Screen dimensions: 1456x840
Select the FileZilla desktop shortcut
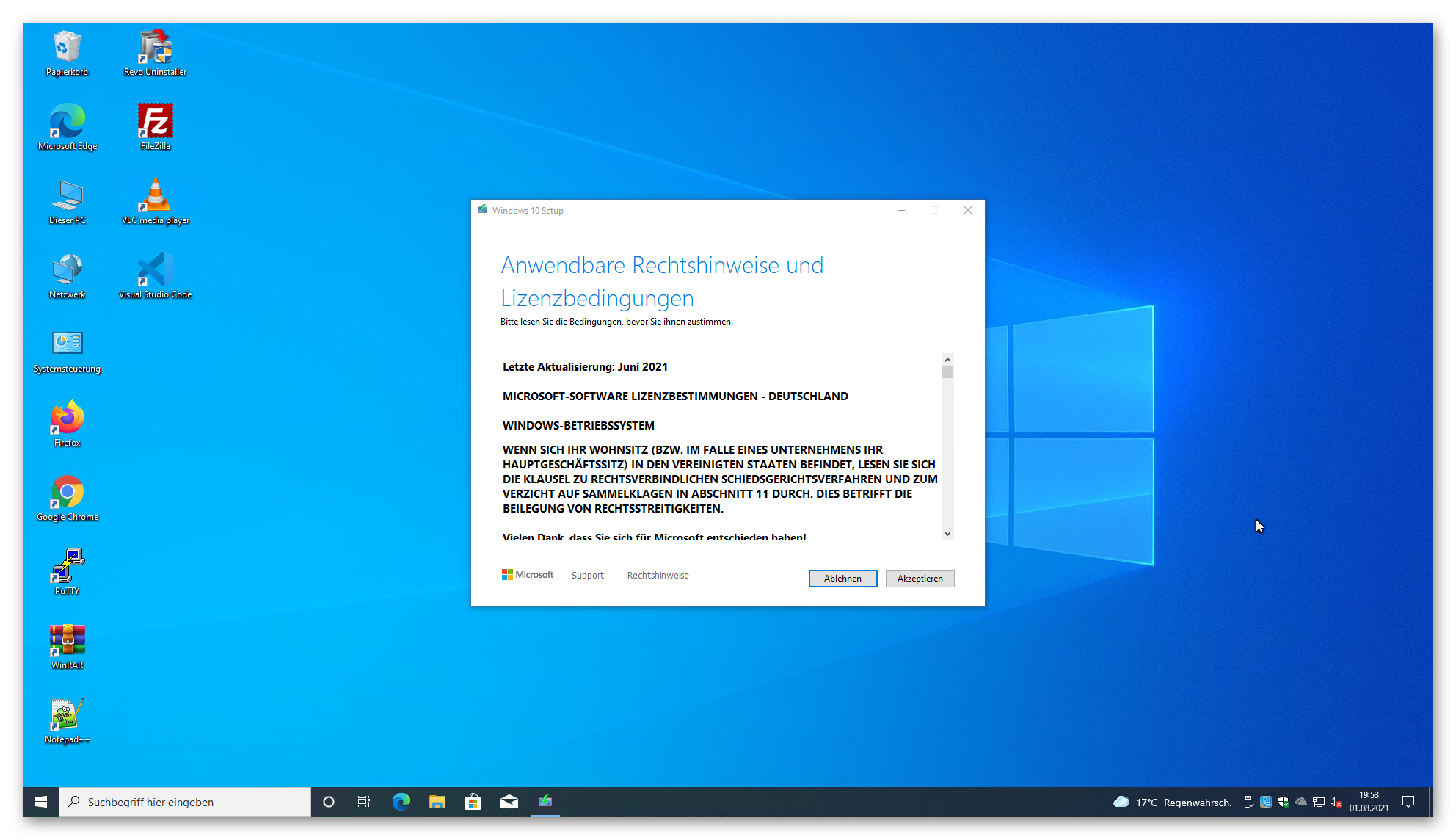[155, 127]
